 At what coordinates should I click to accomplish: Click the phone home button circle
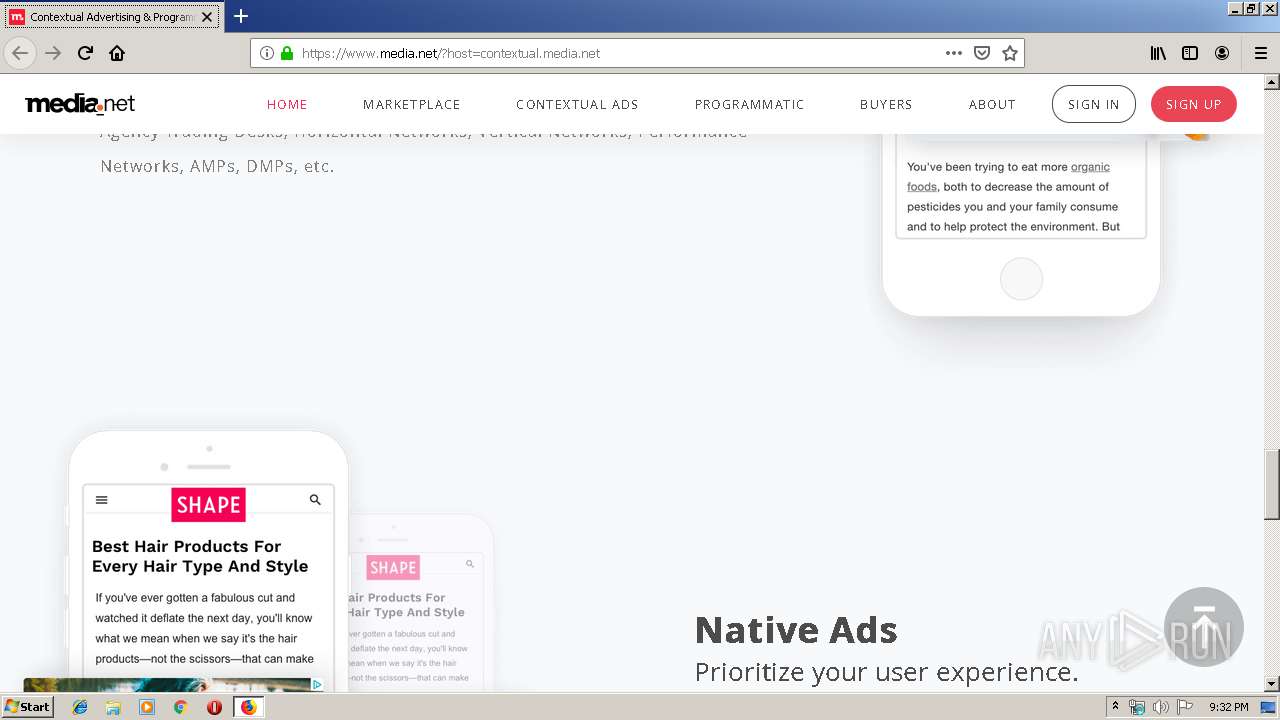click(x=1022, y=279)
